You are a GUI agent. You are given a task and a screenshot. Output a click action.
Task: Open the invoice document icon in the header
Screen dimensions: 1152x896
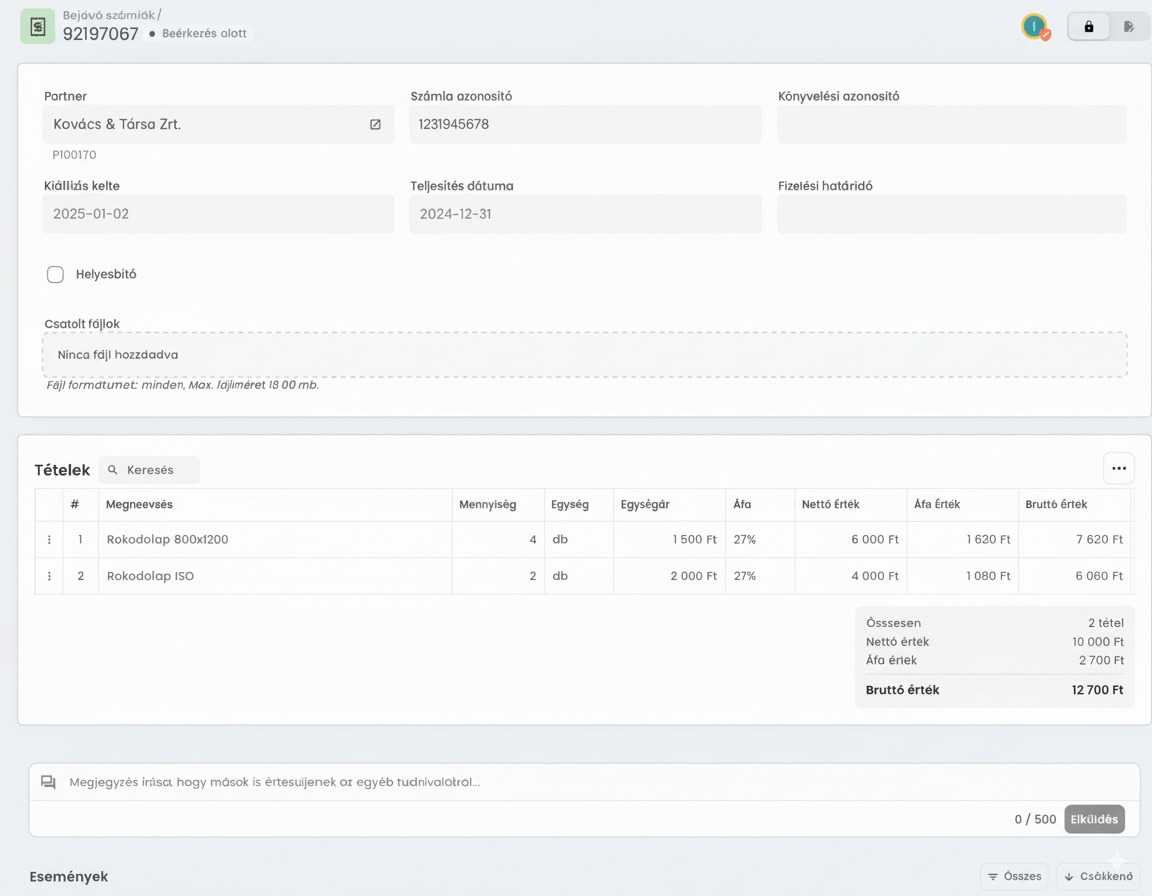tap(37, 25)
